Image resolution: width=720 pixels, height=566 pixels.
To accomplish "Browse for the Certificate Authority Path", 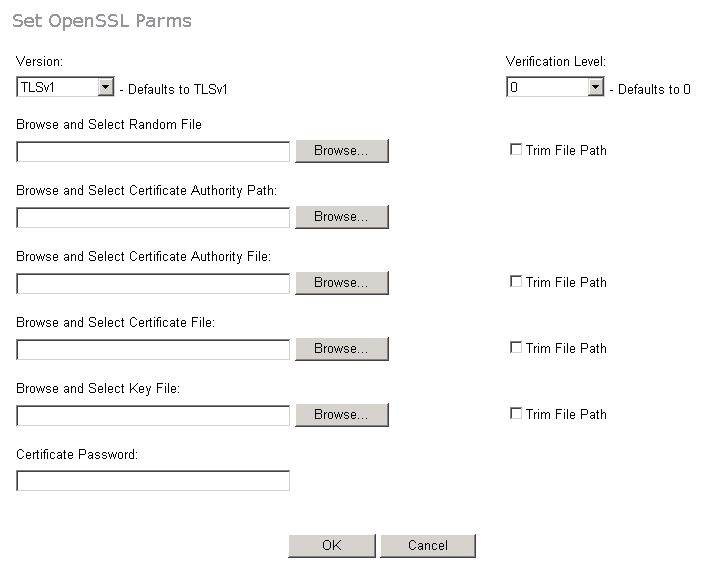I will [x=341, y=217].
